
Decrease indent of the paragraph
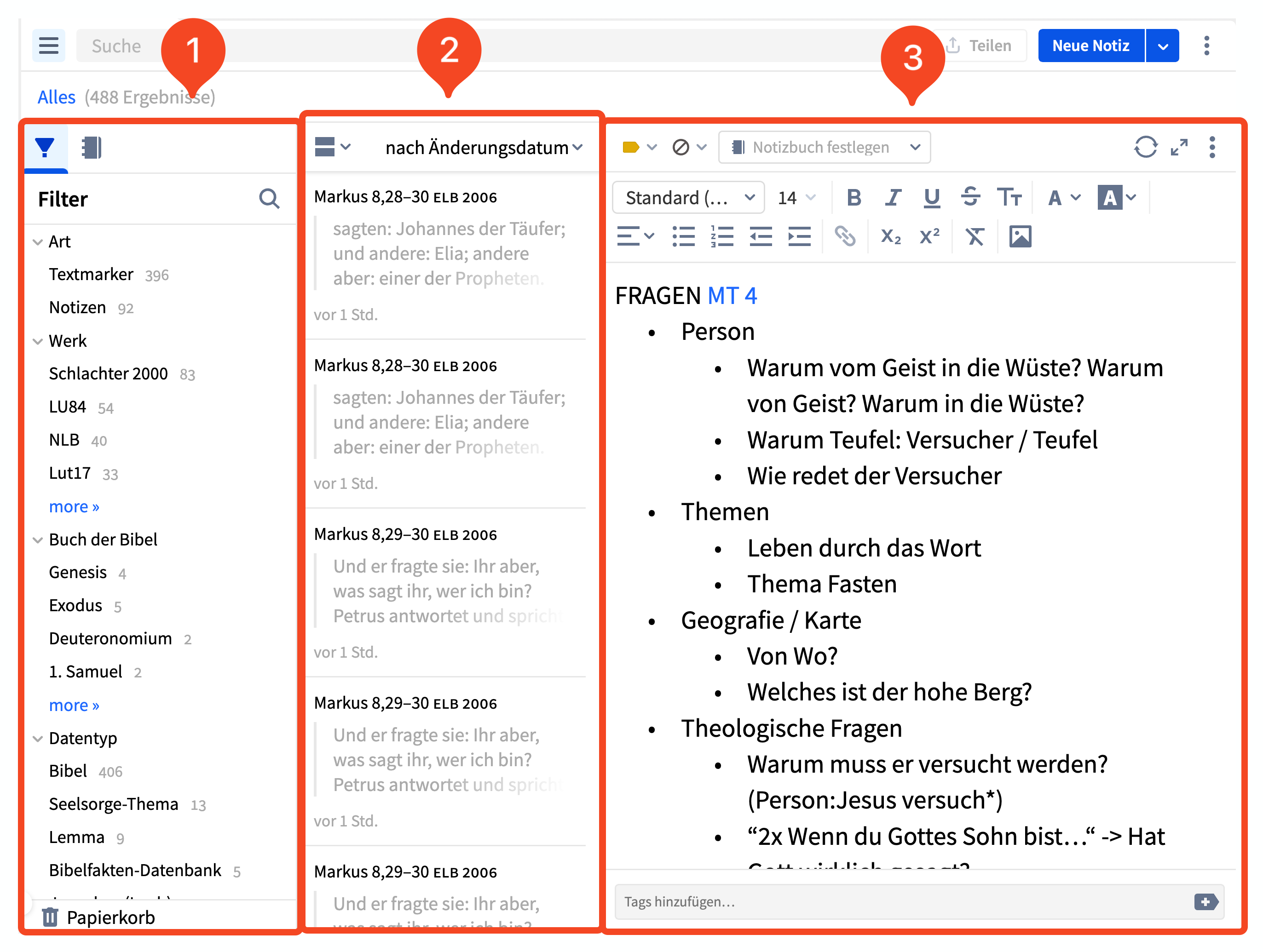coord(761,236)
